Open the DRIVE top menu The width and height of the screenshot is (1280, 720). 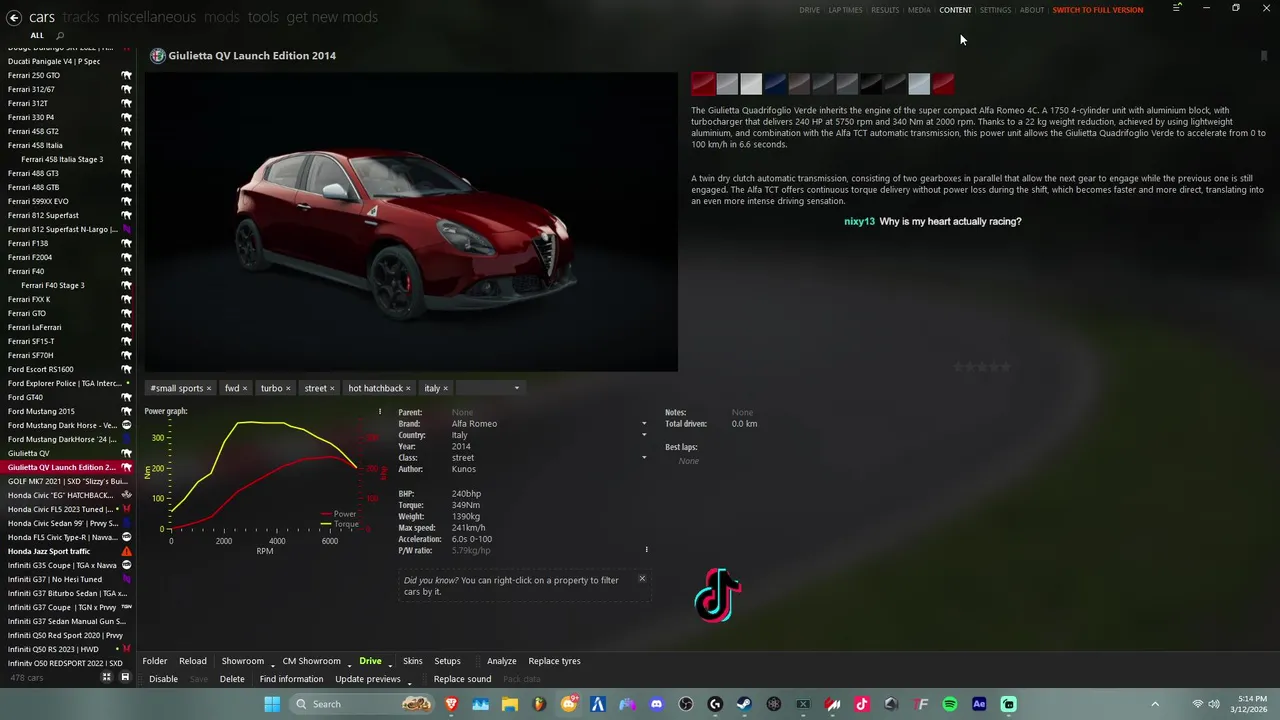809,10
